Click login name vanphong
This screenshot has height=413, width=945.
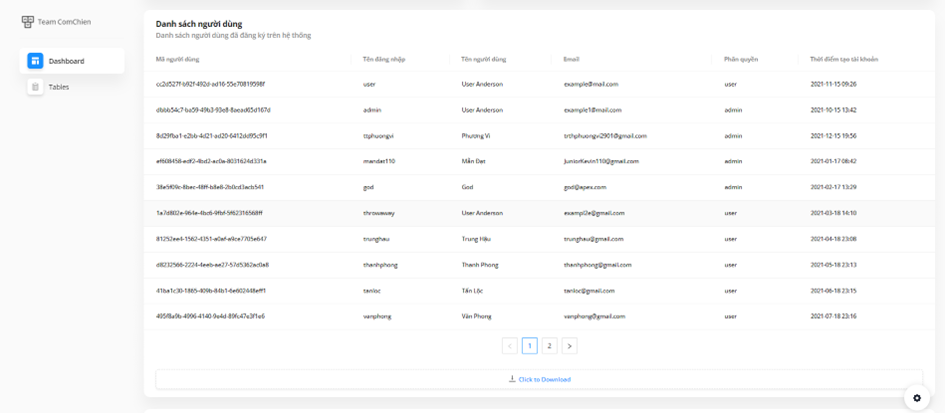click(376, 317)
